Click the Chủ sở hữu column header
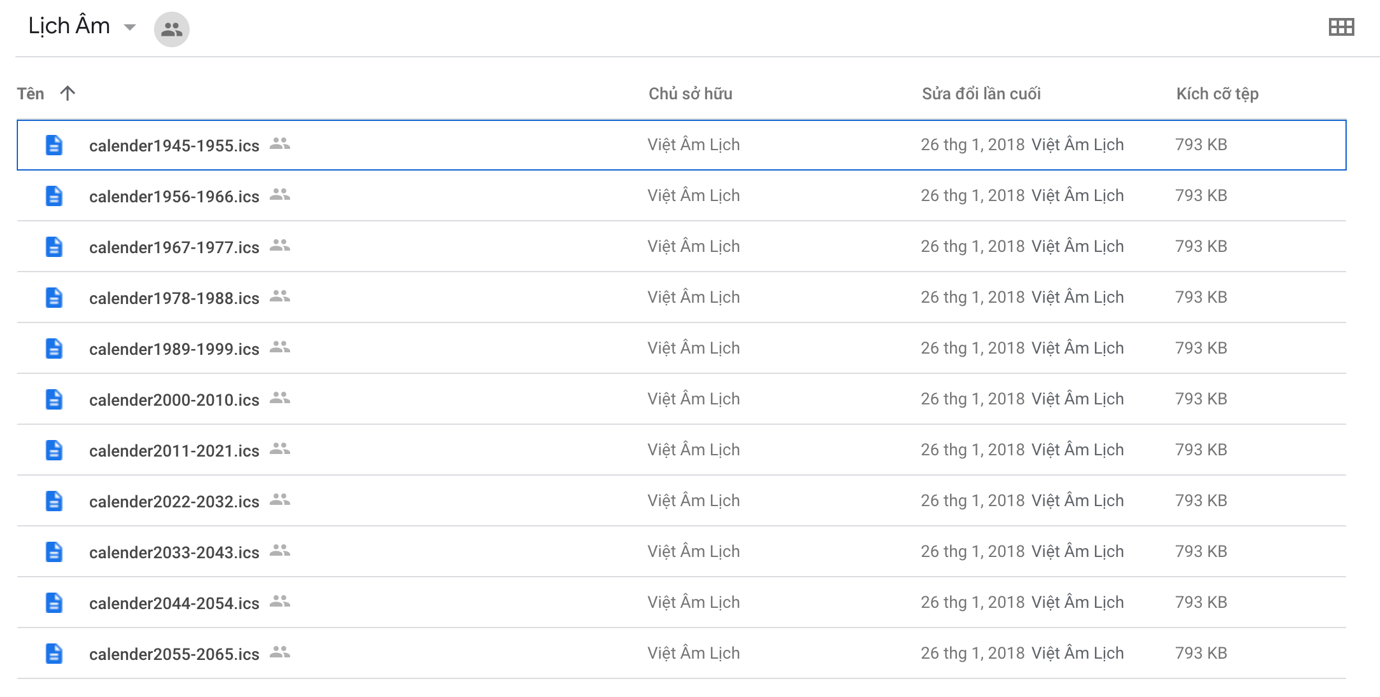This screenshot has height=697, width=1380. tap(690, 94)
